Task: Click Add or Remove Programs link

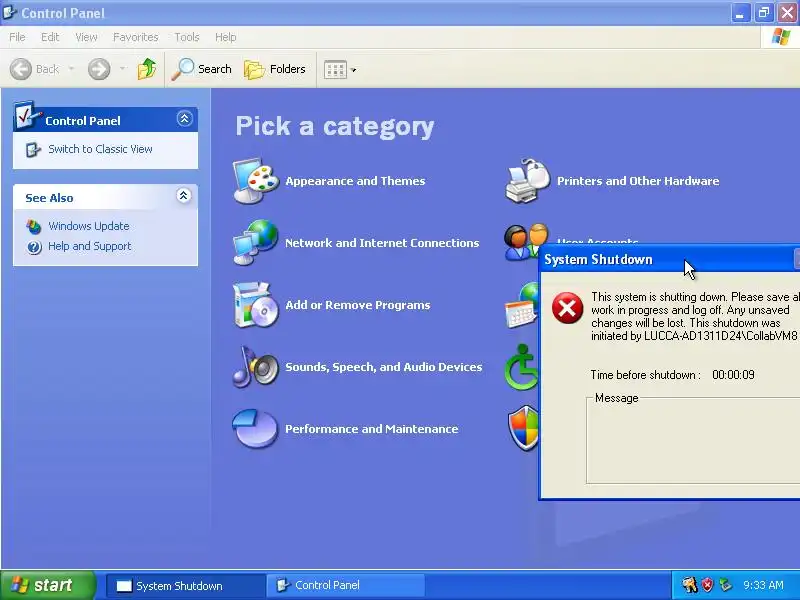Action: click(x=358, y=305)
